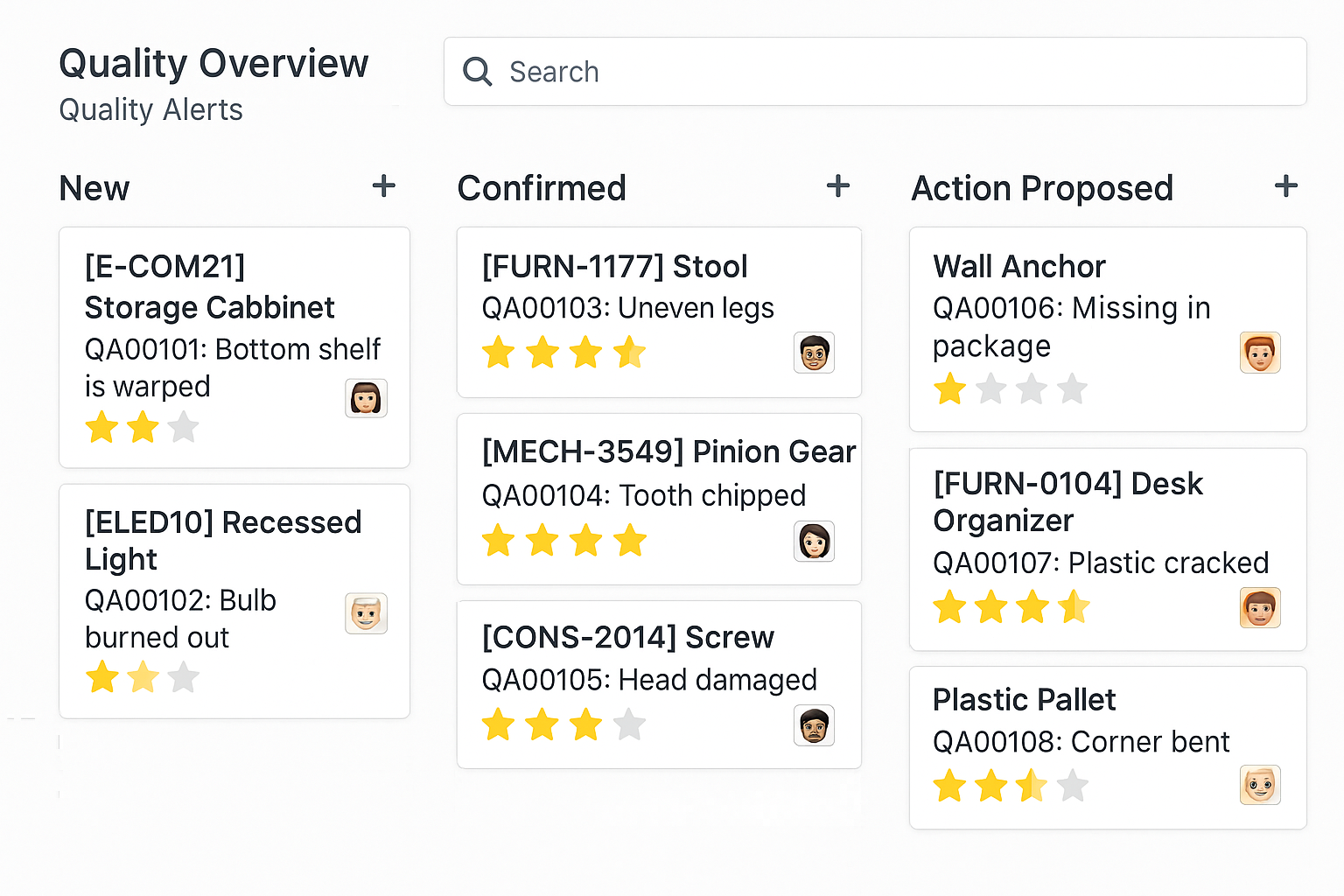
Task: Open the assignee avatar on QA00101 card
Action: [366, 398]
